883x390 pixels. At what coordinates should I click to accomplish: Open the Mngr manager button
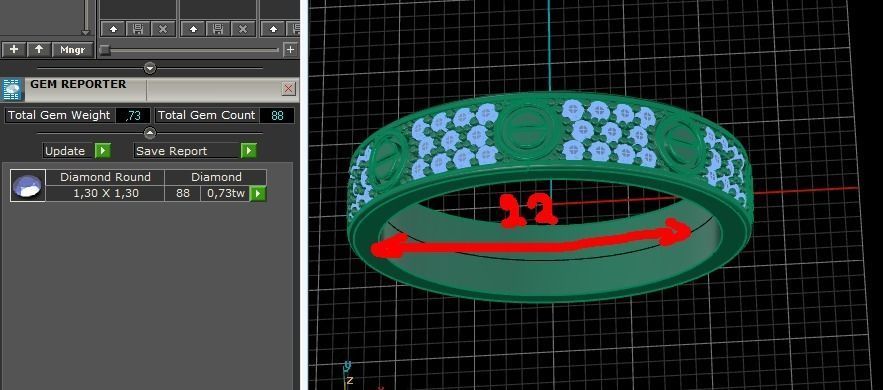point(73,50)
